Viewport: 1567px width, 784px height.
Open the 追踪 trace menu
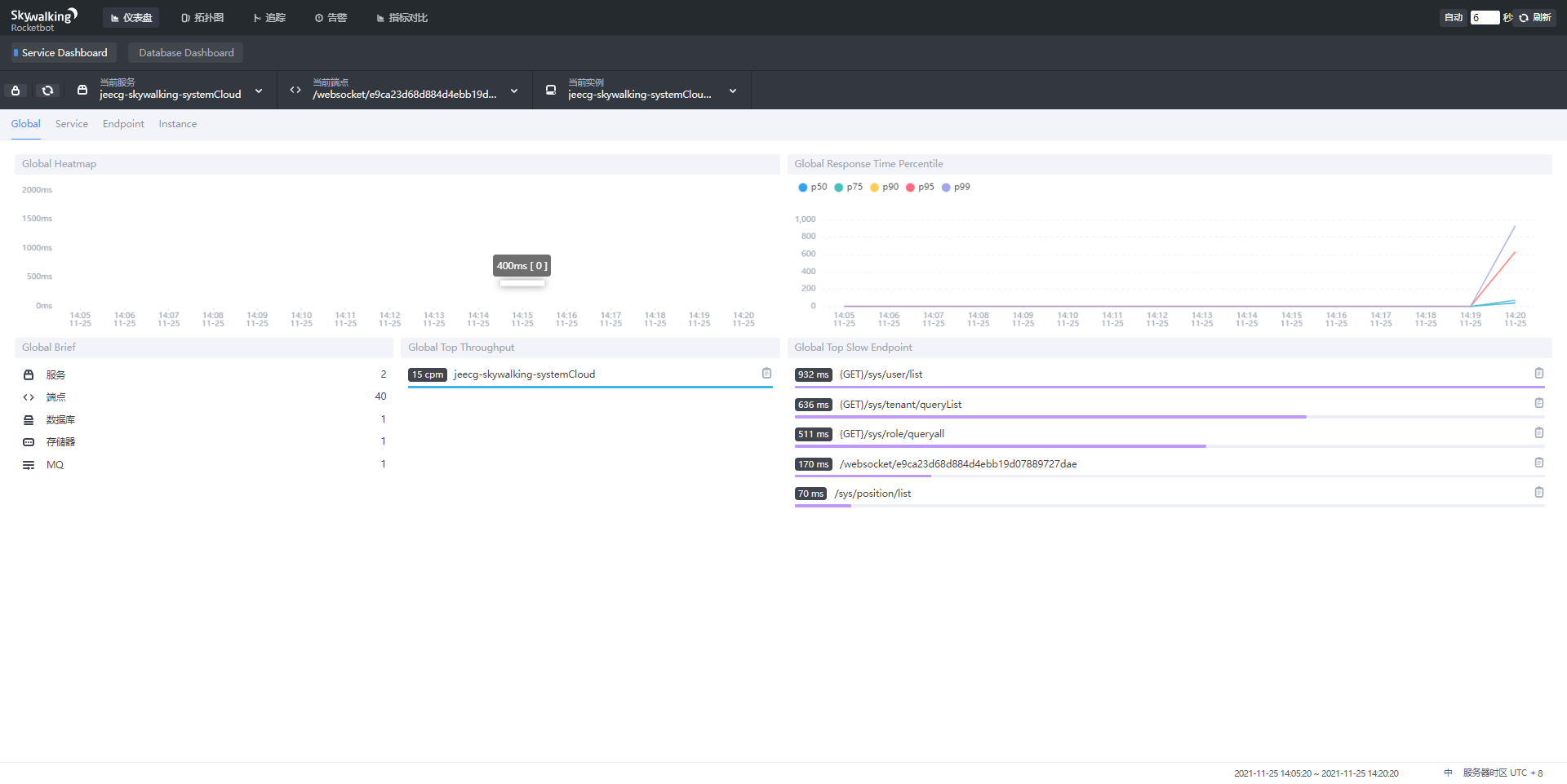coord(269,18)
